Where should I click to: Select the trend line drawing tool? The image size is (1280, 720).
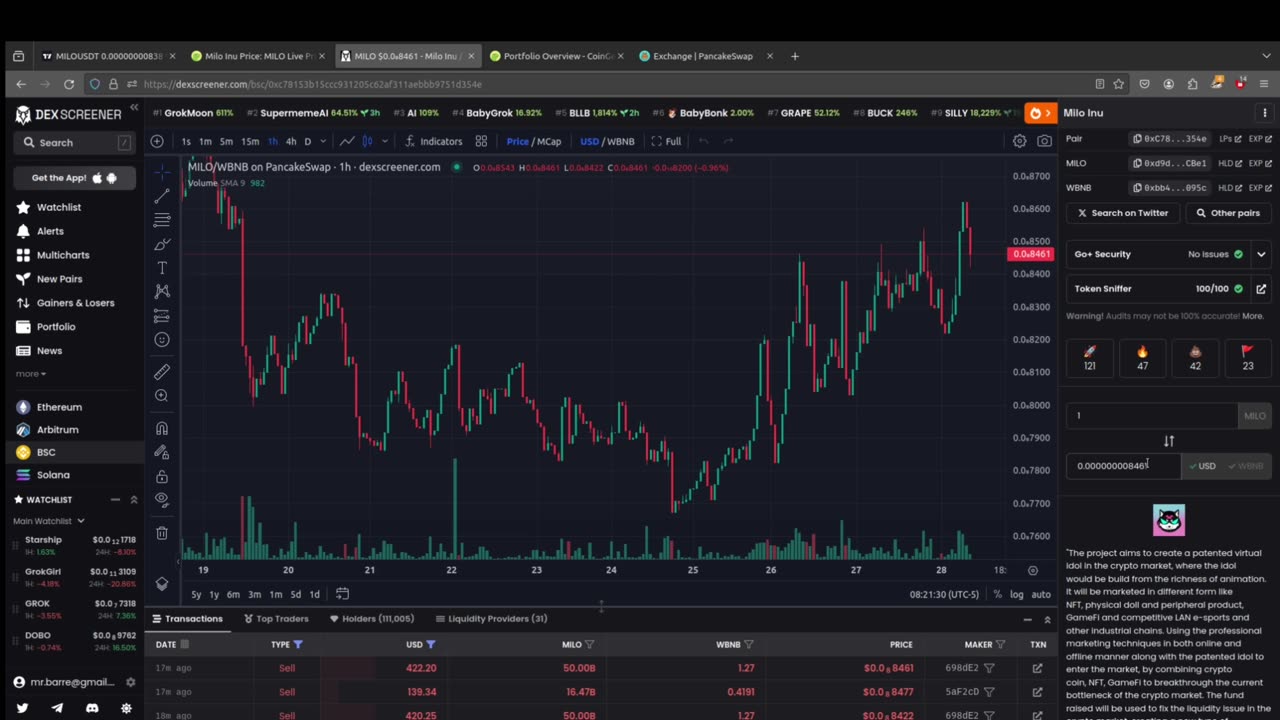(162, 196)
